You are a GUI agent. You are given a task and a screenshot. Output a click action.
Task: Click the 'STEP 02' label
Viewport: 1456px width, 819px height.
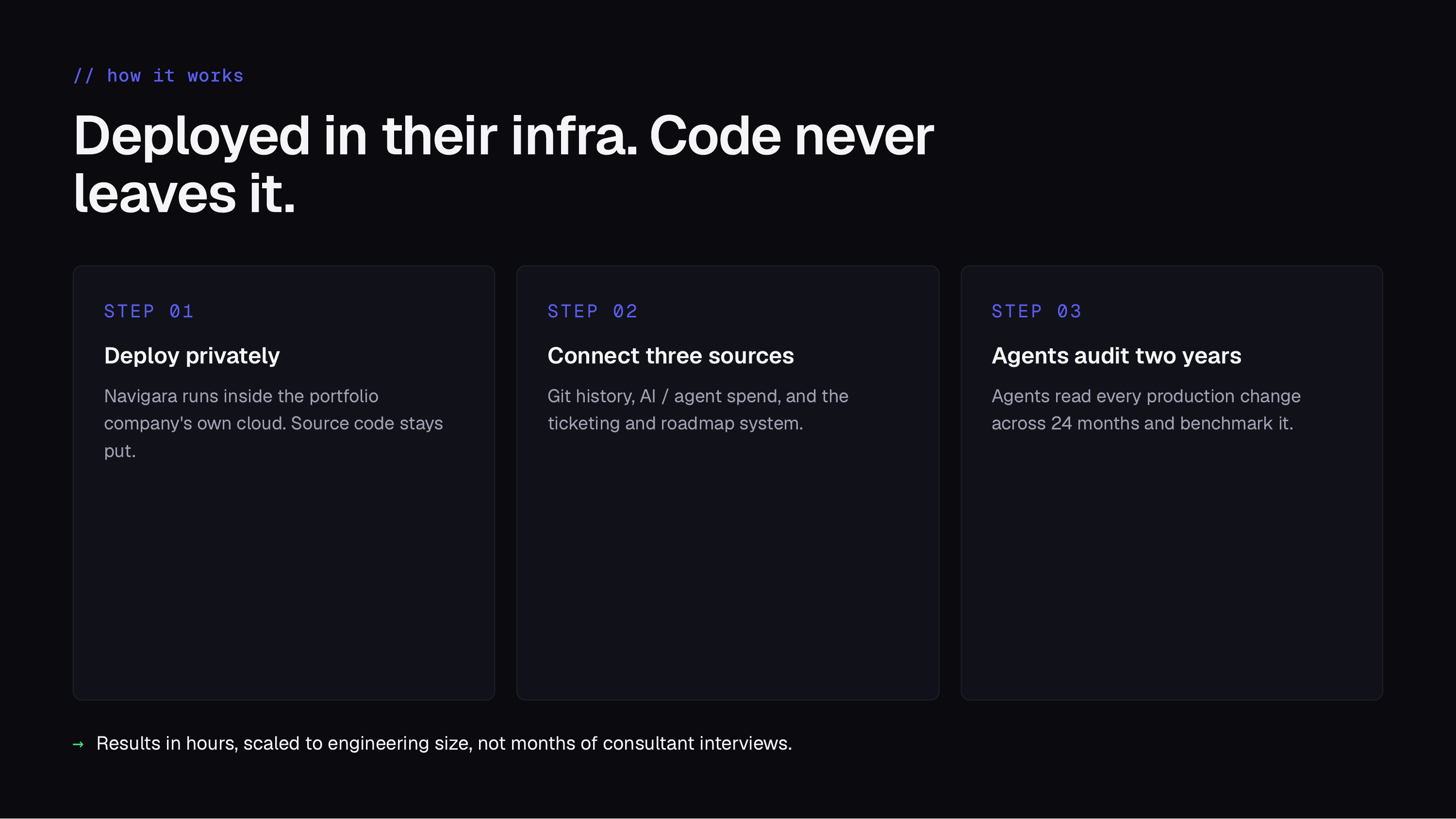(592, 311)
